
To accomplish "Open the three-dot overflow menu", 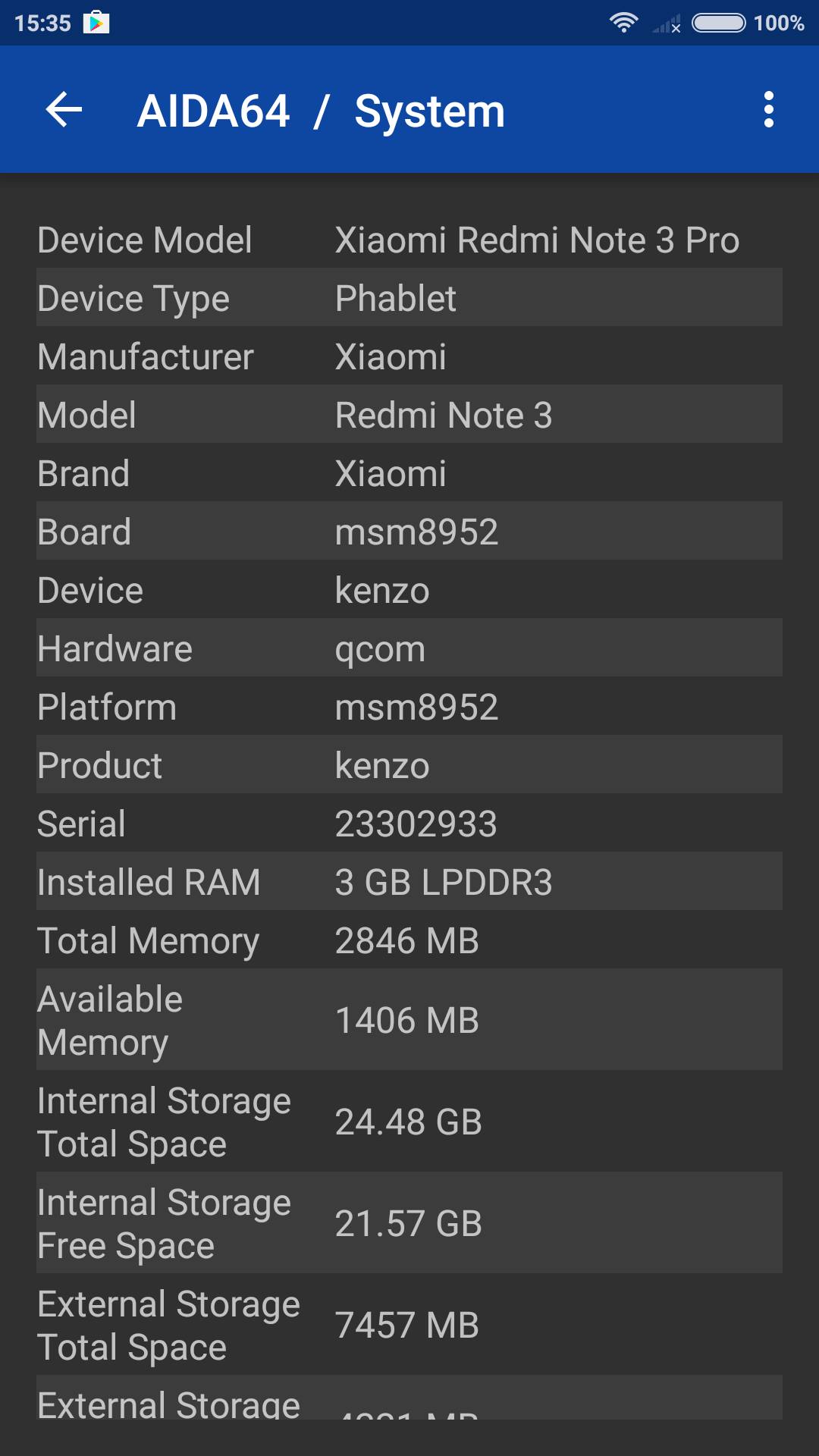I will (768, 110).
